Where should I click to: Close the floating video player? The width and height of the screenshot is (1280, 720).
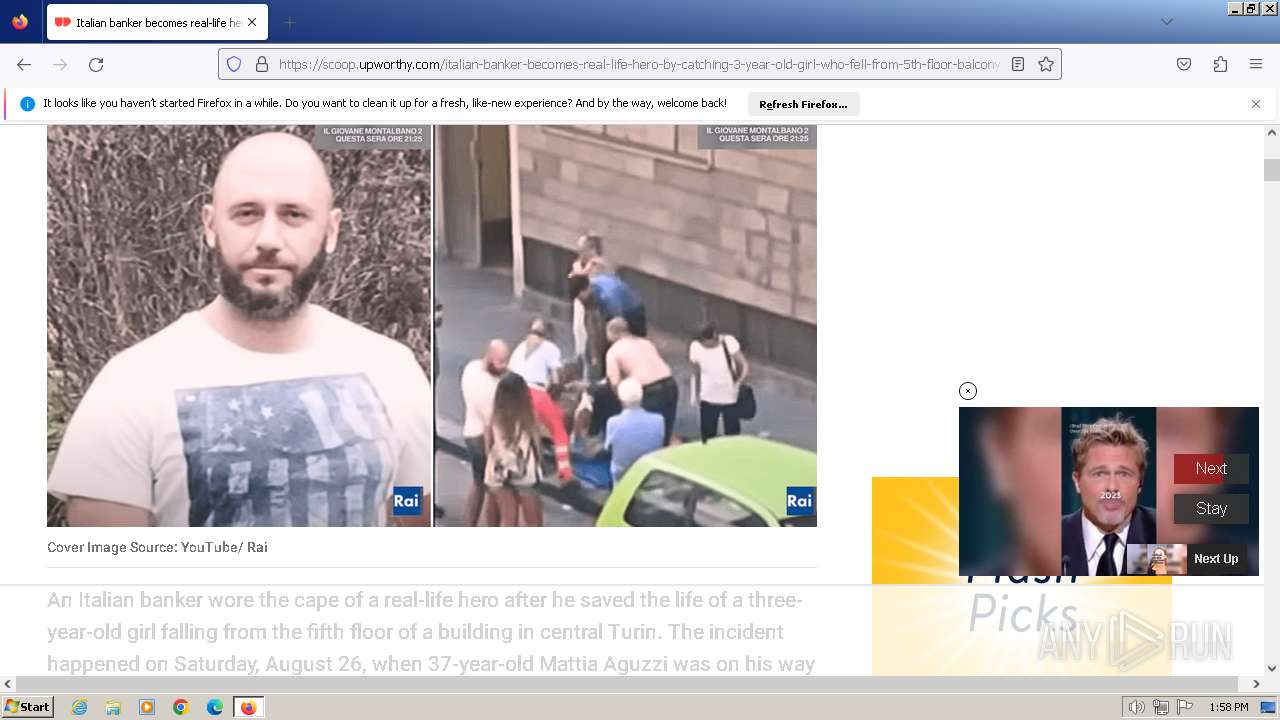click(x=968, y=391)
